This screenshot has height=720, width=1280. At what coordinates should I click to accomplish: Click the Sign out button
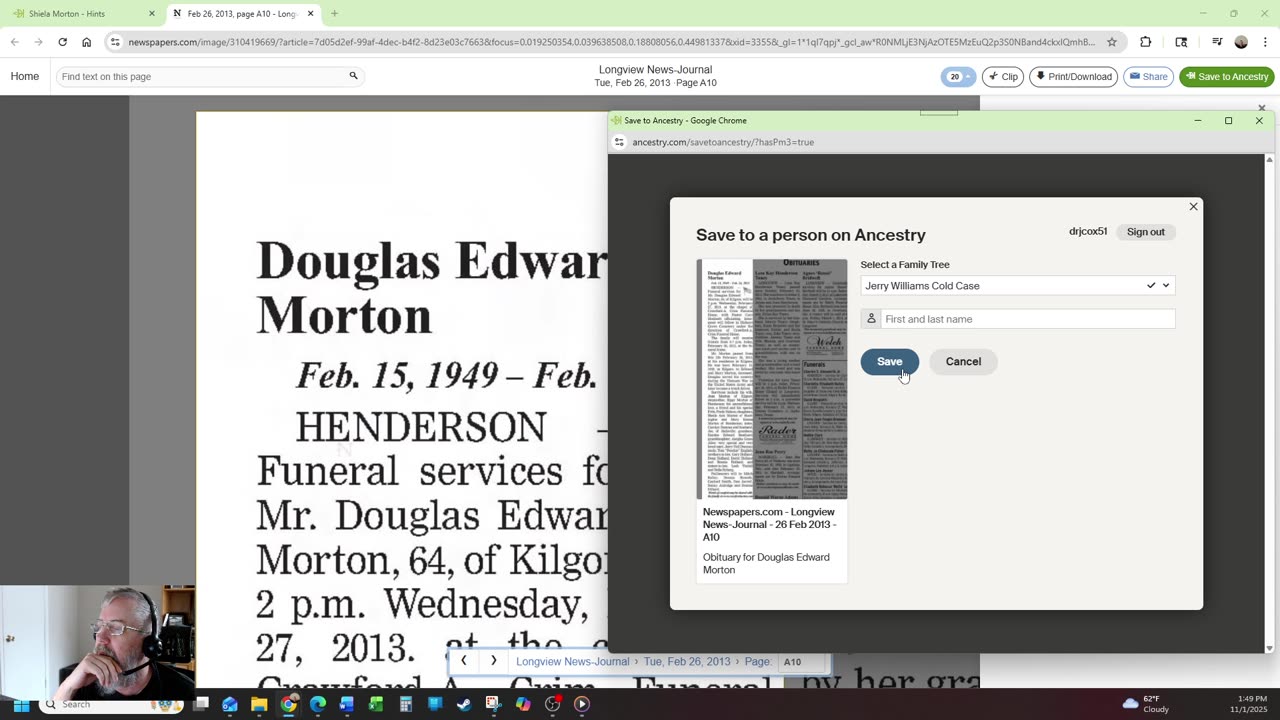(x=1145, y=232)
